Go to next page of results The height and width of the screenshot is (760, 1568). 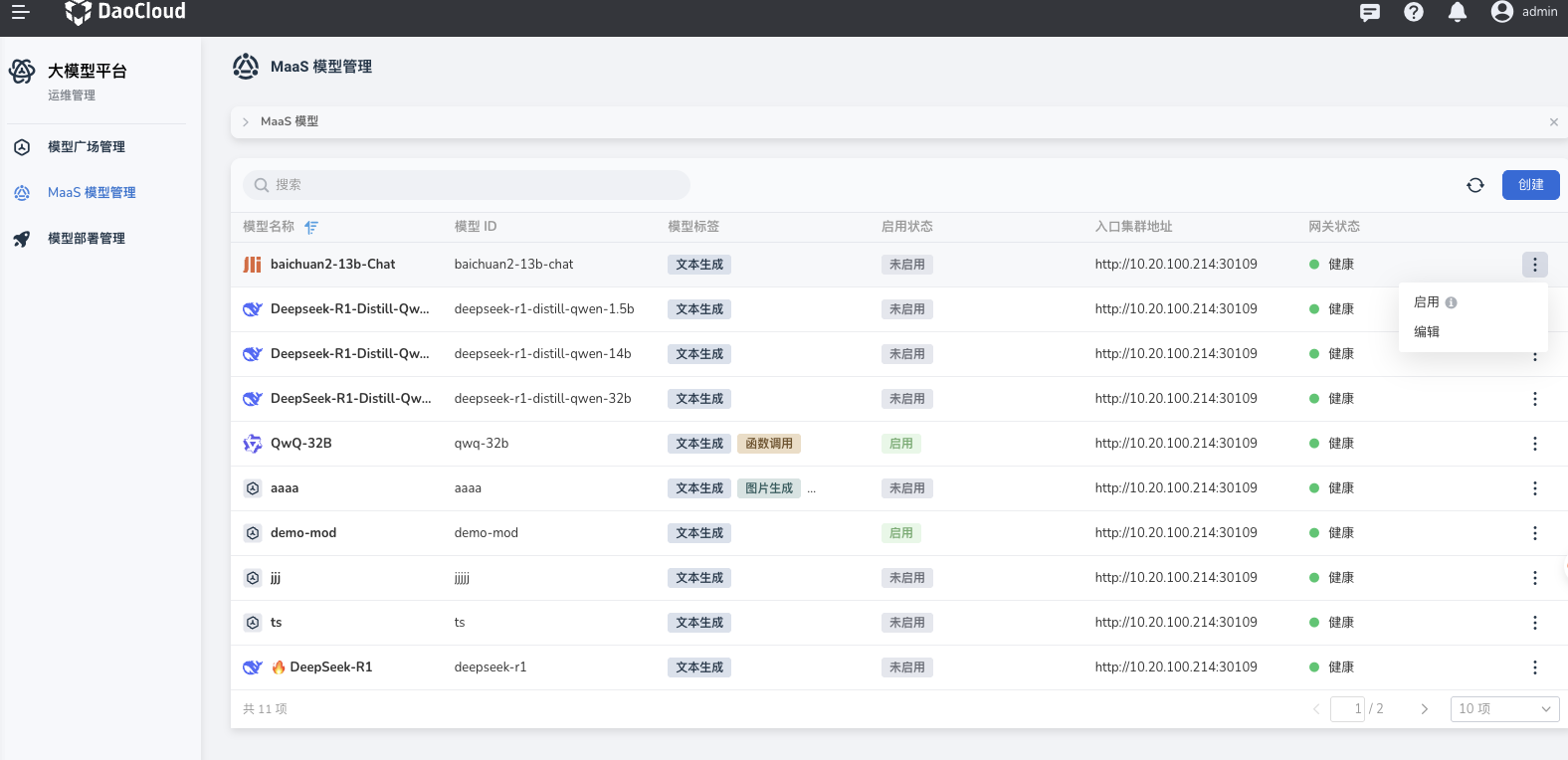pos(1424,708)
